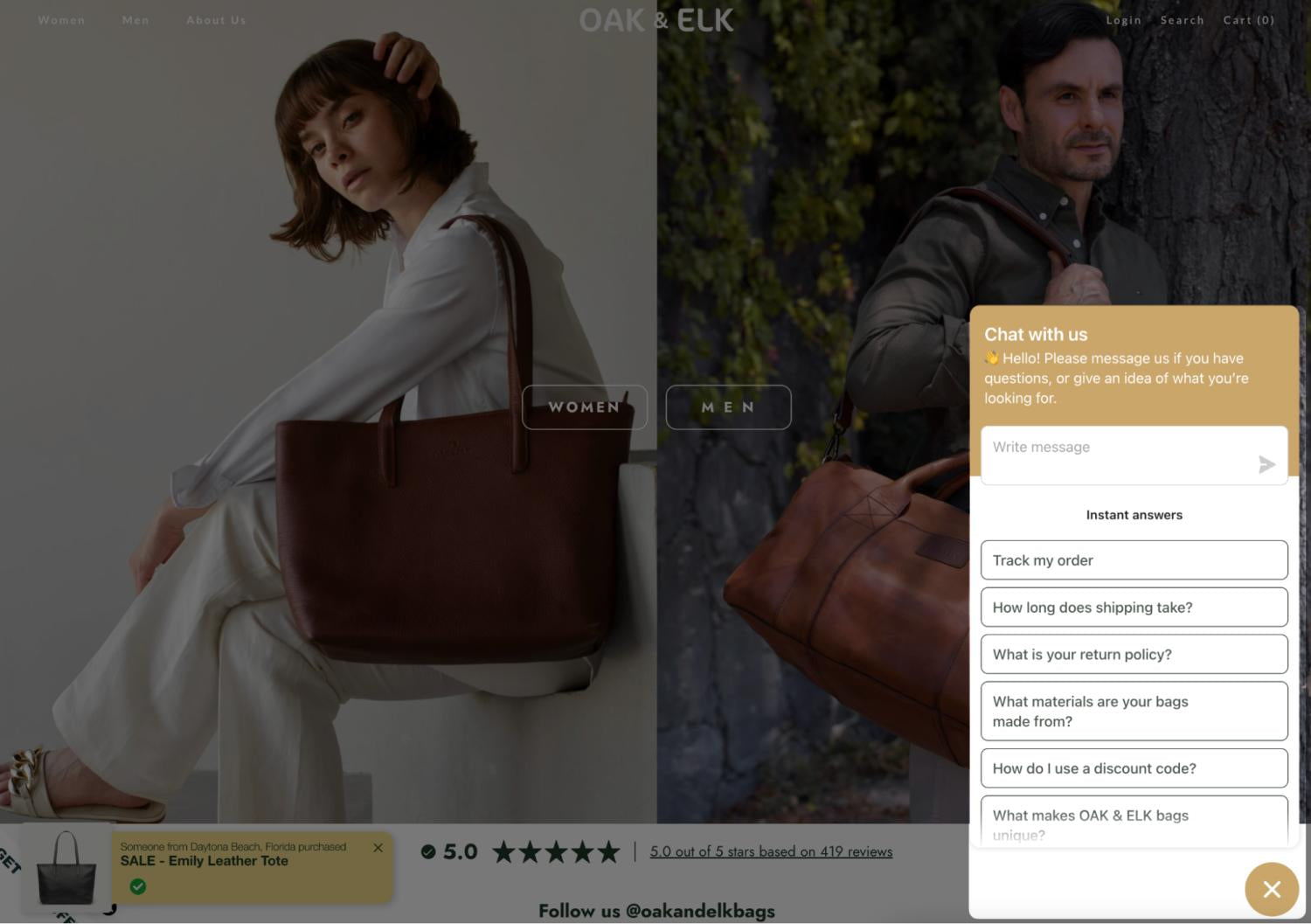The width and height of the screenshot is (1311, 924).
Task: Click the verified badge beside 5.0 rating
Action: (428, 851)
